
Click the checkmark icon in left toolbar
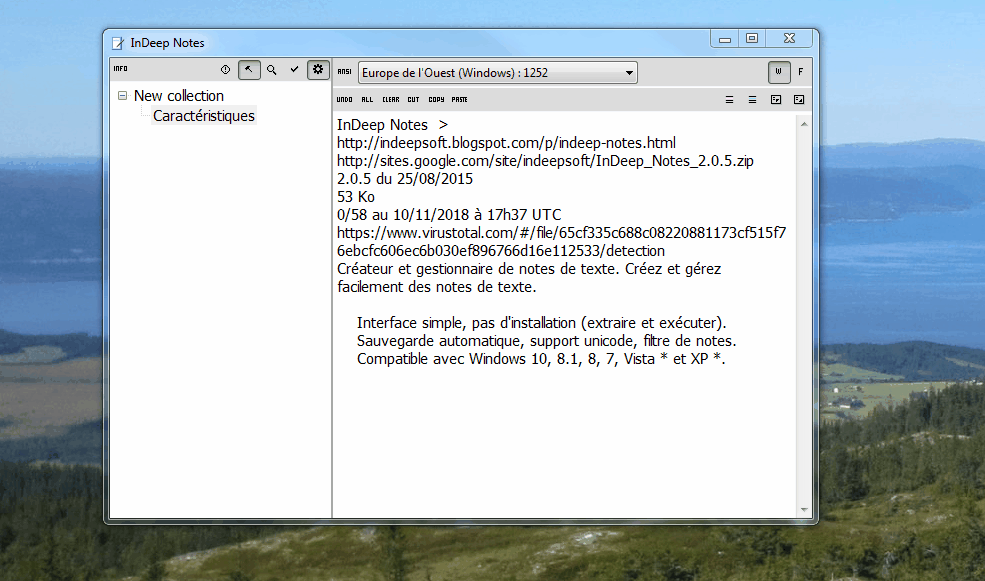(x=294, y=70)
